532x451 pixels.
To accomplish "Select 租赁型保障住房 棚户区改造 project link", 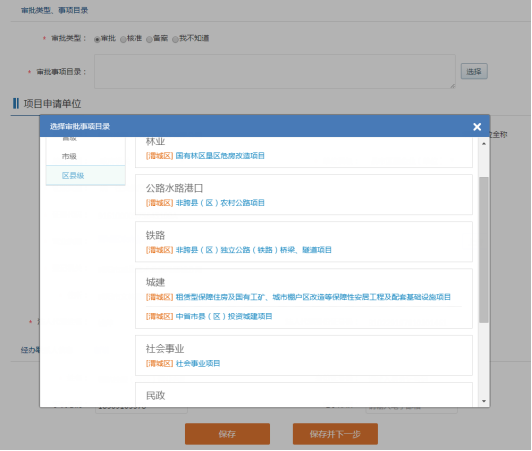I will coord(313,297).
